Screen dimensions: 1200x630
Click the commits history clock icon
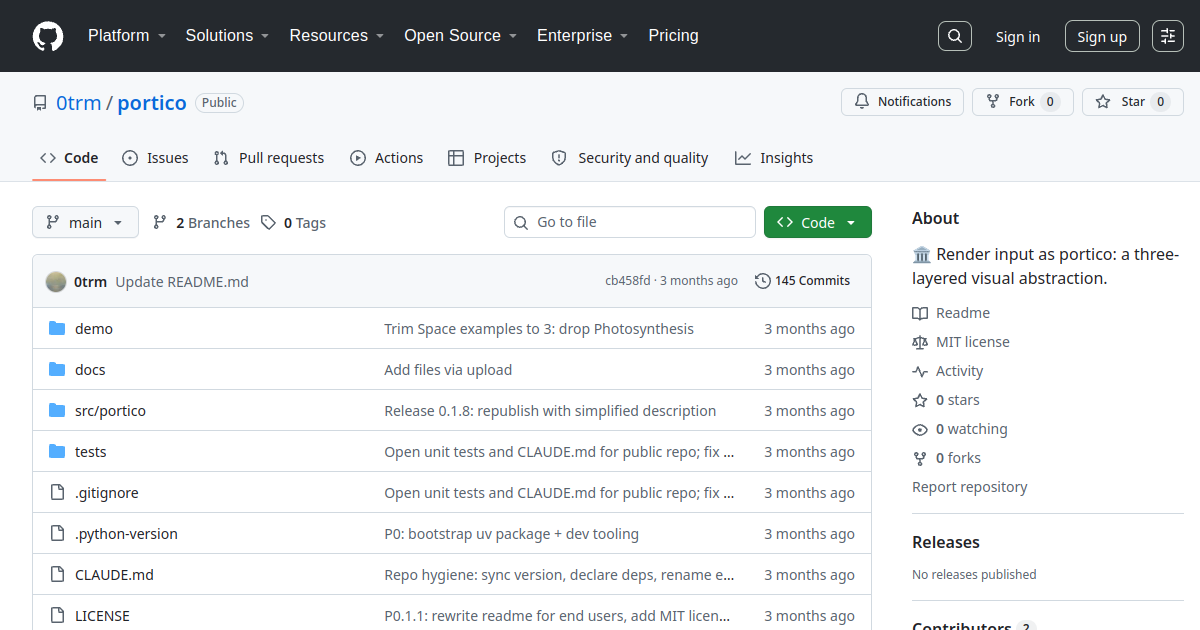763,281
